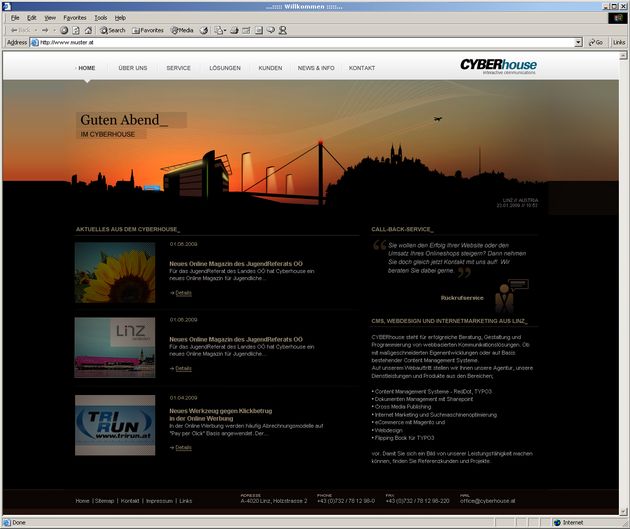The width and height of the screenshot is (630, 529).
Task: Open the Tools menu
Action: 101,18
